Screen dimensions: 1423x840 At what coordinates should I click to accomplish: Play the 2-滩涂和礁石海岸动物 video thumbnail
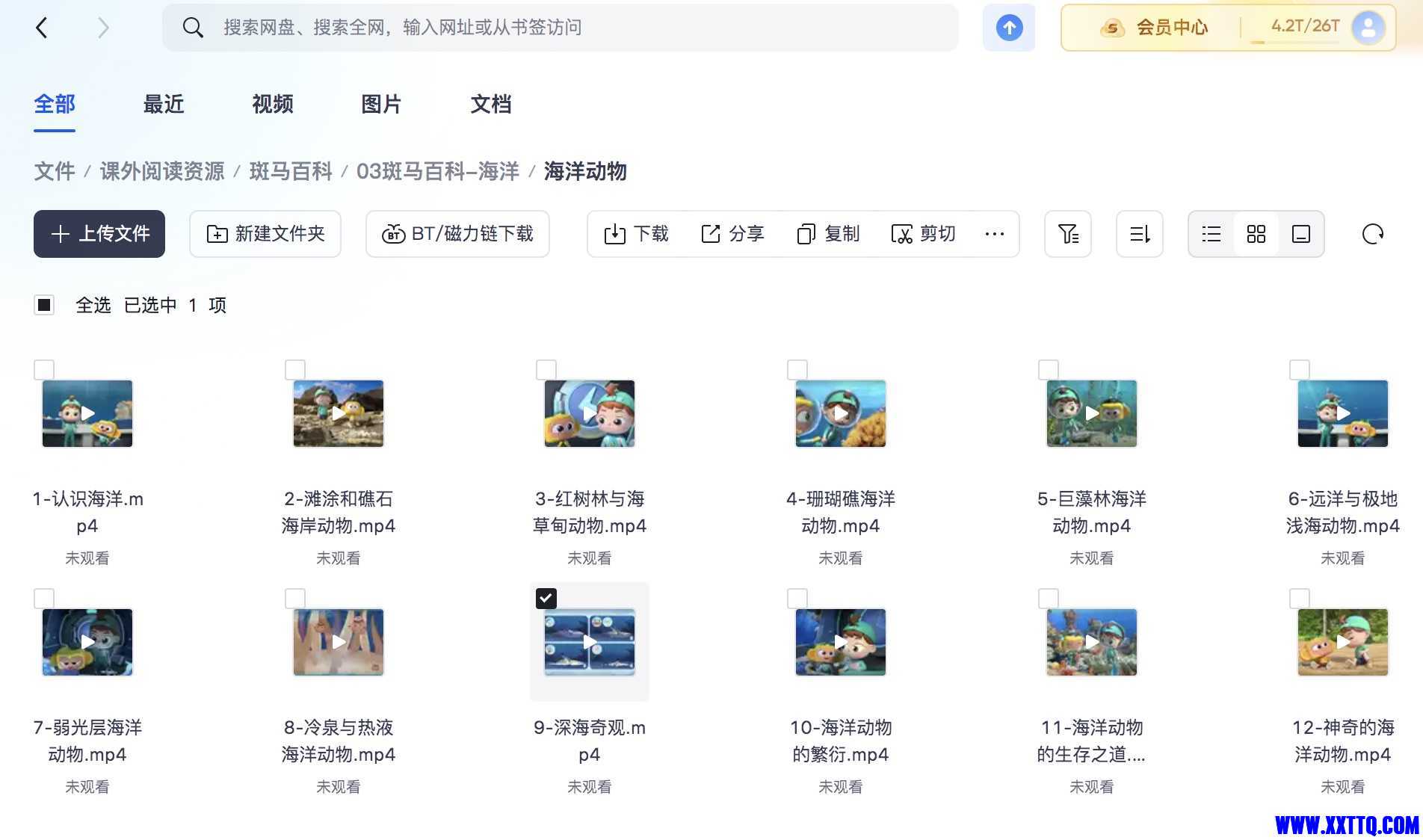point(339,413)
